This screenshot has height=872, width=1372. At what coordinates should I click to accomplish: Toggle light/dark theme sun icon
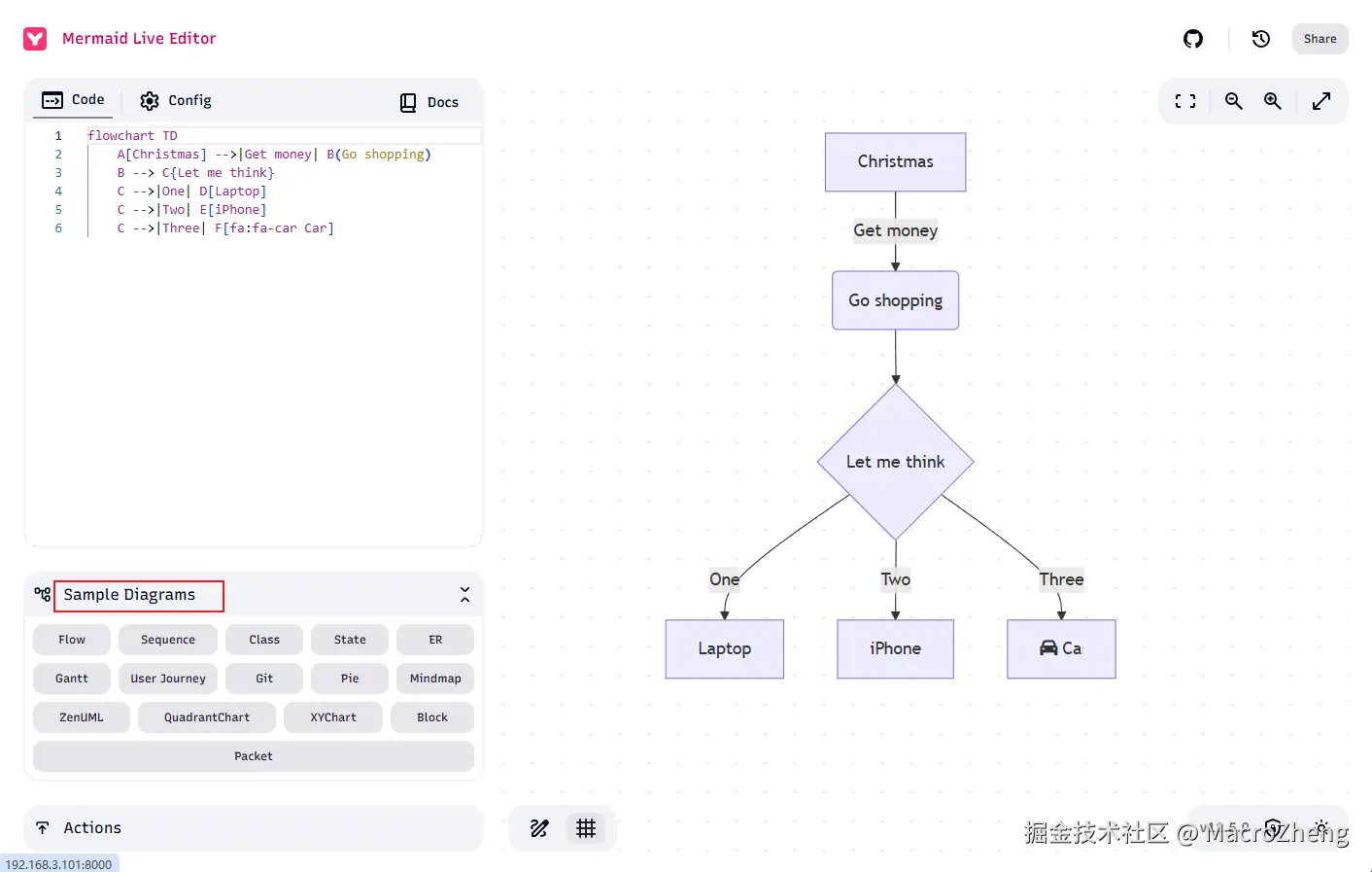pyautogui.click(x=1321, y=828)
